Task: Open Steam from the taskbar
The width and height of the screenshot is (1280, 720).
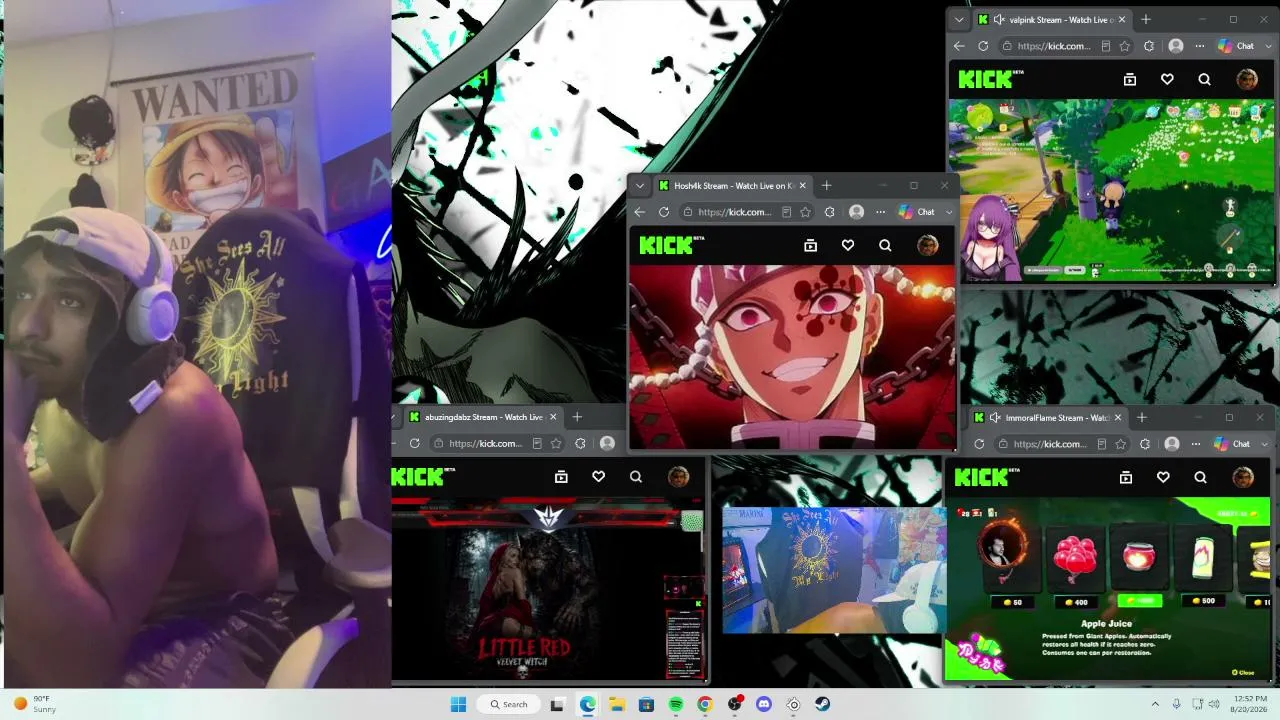Action: (x=823, y=704)
